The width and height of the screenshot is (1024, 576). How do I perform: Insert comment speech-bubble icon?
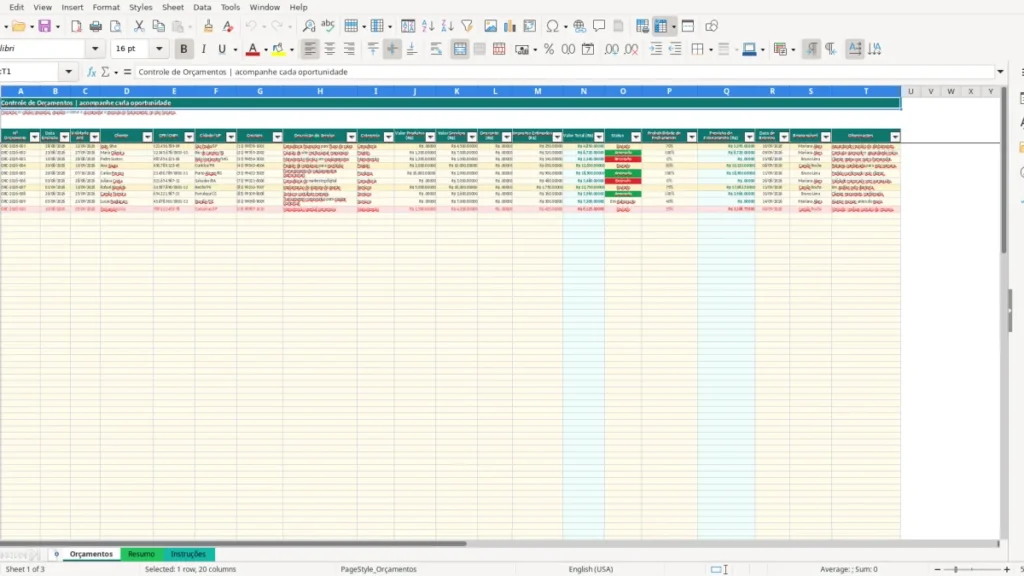pos(599,26)
